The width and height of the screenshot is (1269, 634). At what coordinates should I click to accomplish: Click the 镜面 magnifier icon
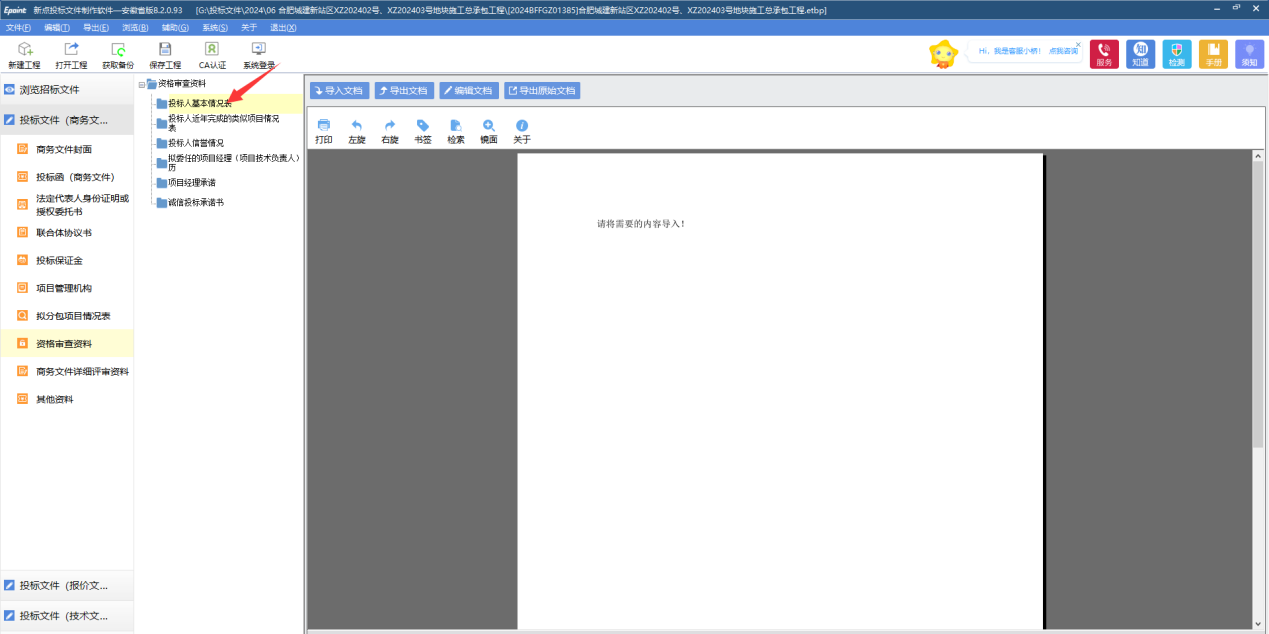tap(488, 131)
